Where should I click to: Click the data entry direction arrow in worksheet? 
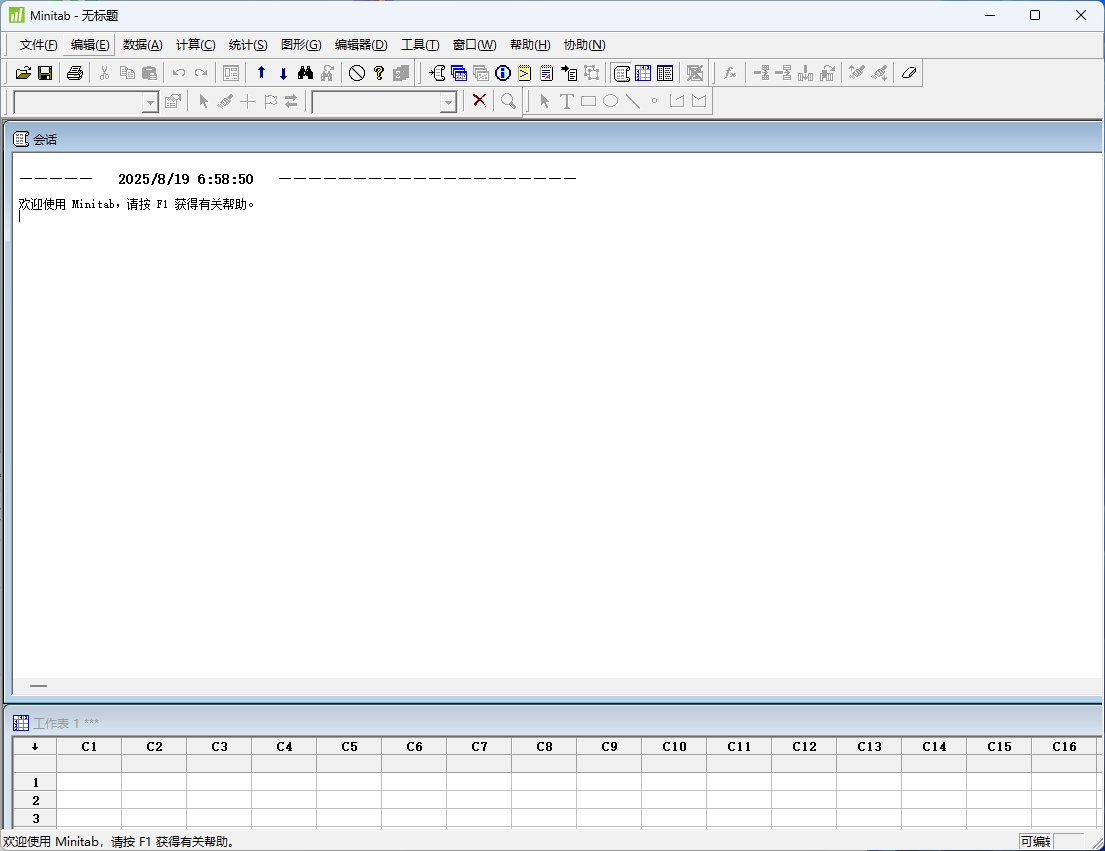[35, 747]
